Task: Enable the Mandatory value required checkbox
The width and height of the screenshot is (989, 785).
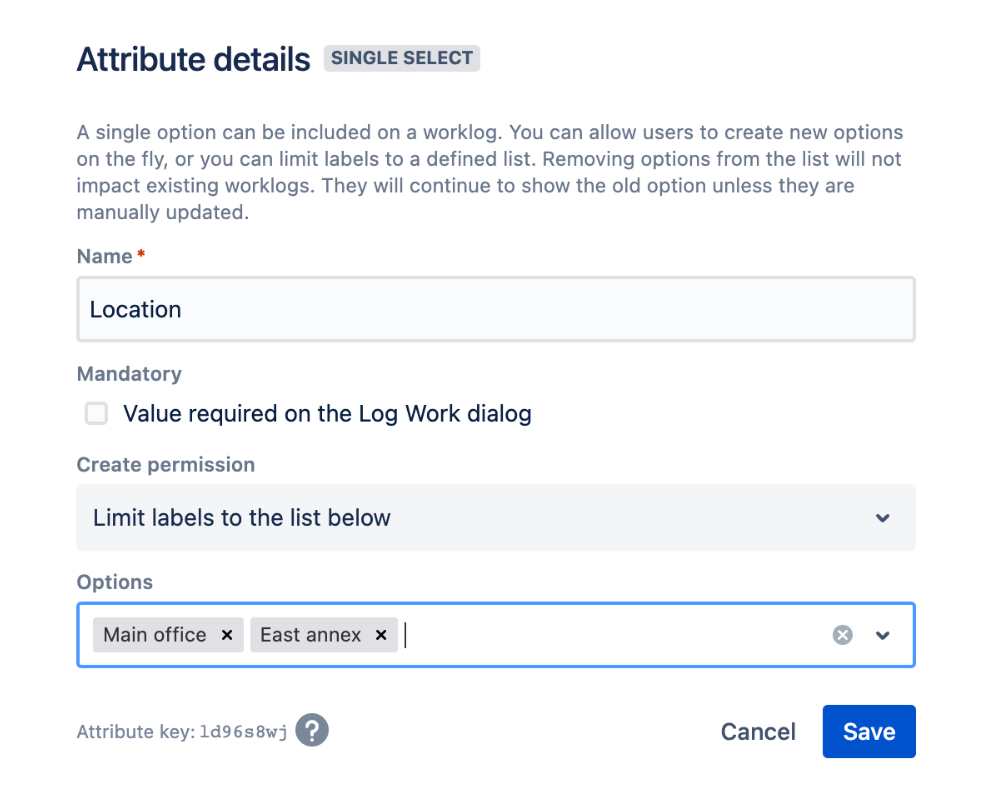Action: (x=97, y=414)
